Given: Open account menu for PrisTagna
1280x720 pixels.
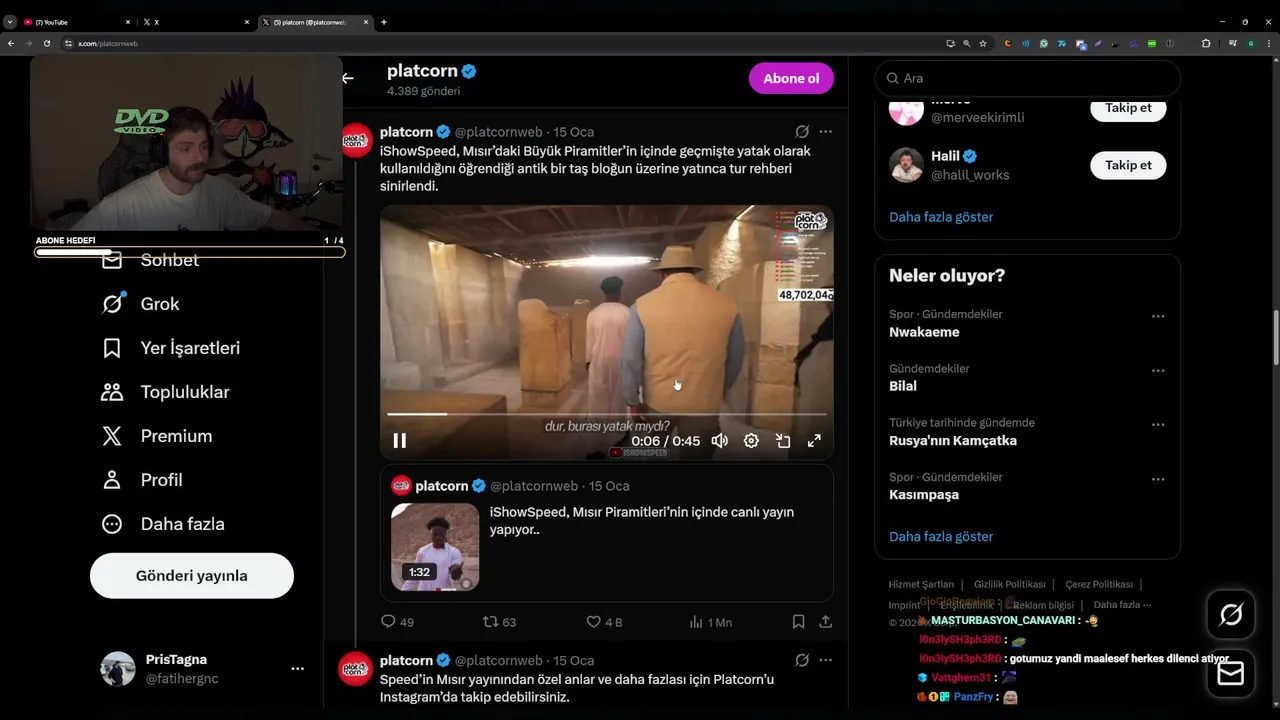Looking at the screenshot, I should (x=297, y=668).
